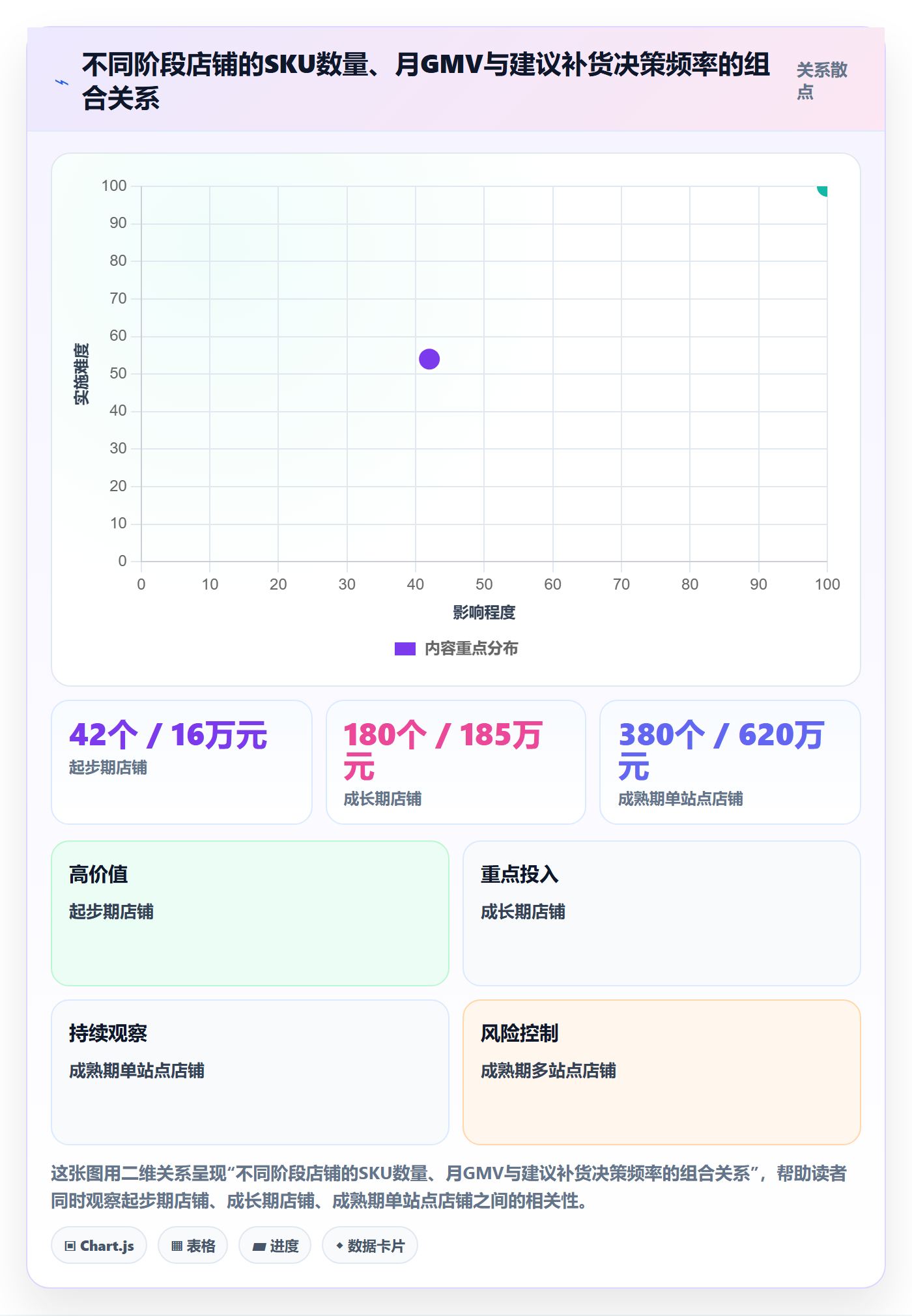Click the 成熟期多站点店铺 text
The image size is (912, 1316).
549,1070
